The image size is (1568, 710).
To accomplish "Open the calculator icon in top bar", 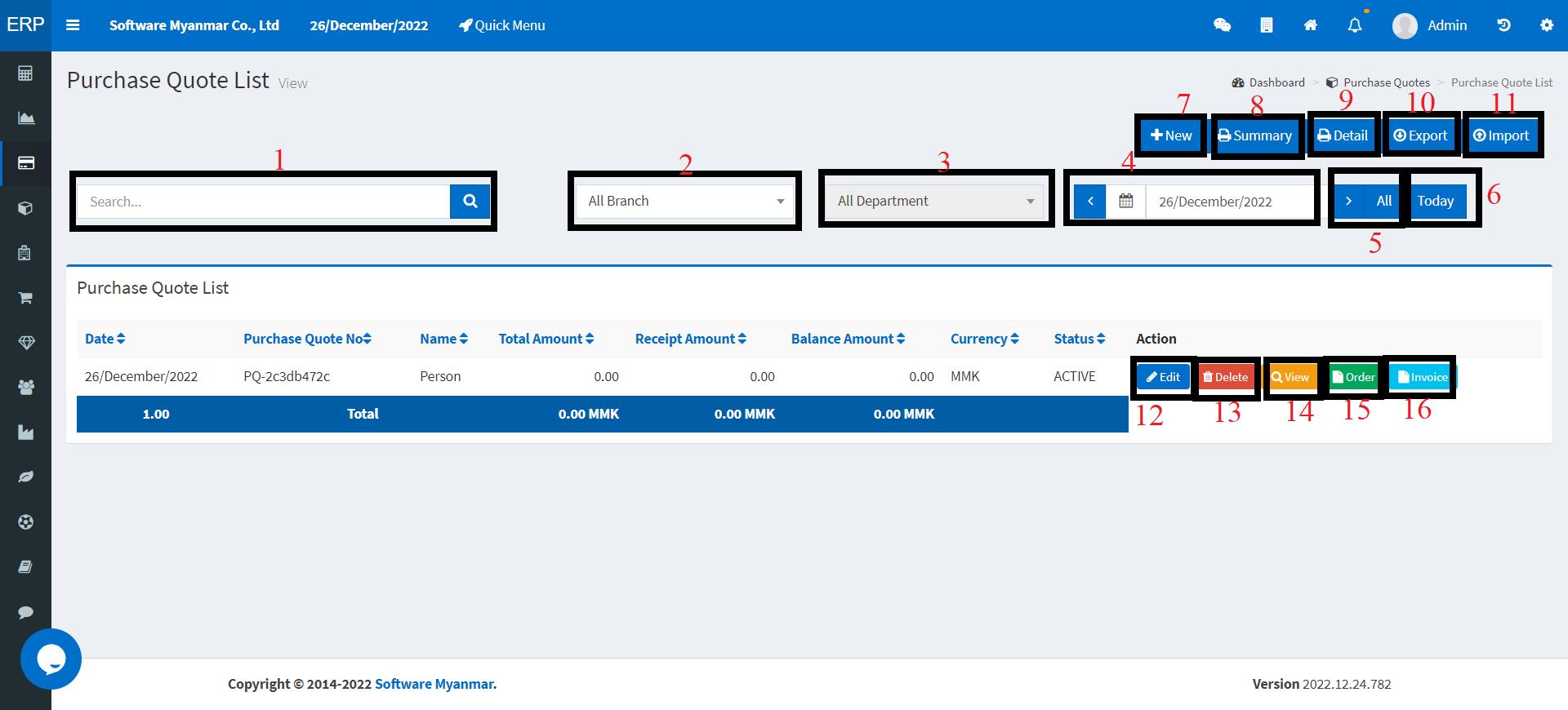I will (x=1266, y=25).
